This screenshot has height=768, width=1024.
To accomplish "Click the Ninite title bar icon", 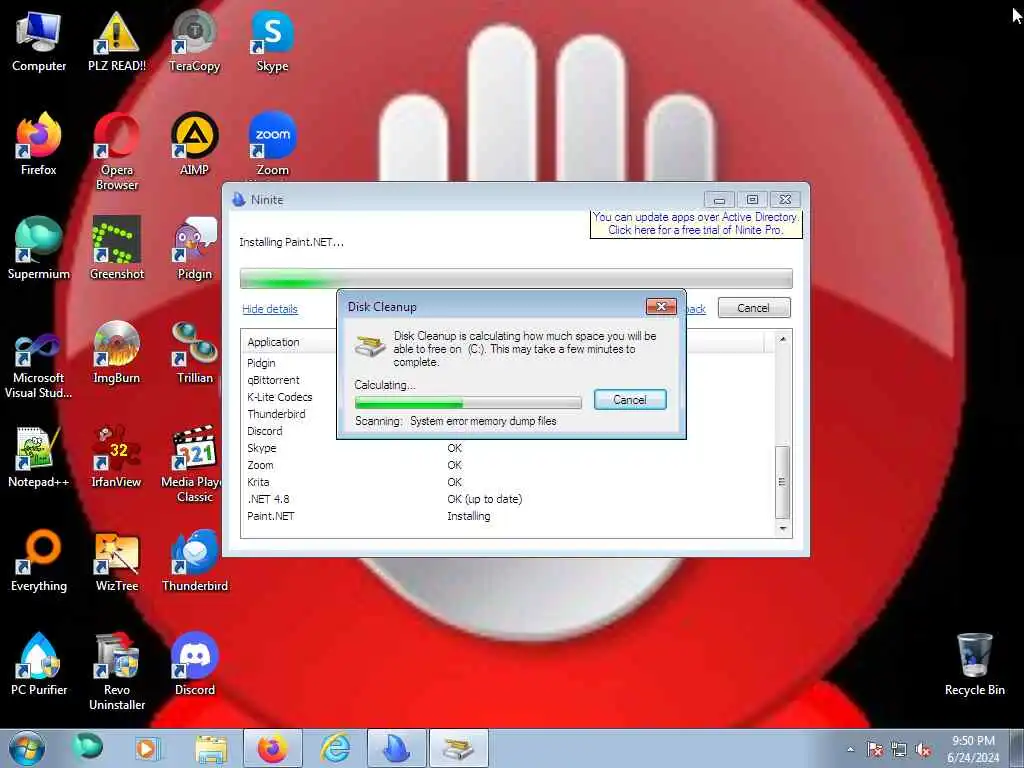I will [x=238, y=199].
